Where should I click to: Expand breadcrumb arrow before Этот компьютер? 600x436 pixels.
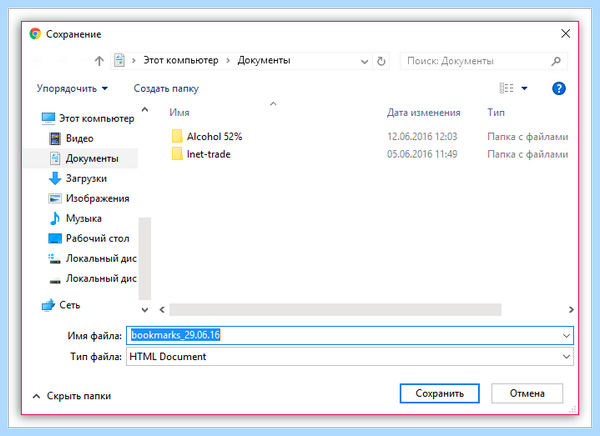coord(134,60)
